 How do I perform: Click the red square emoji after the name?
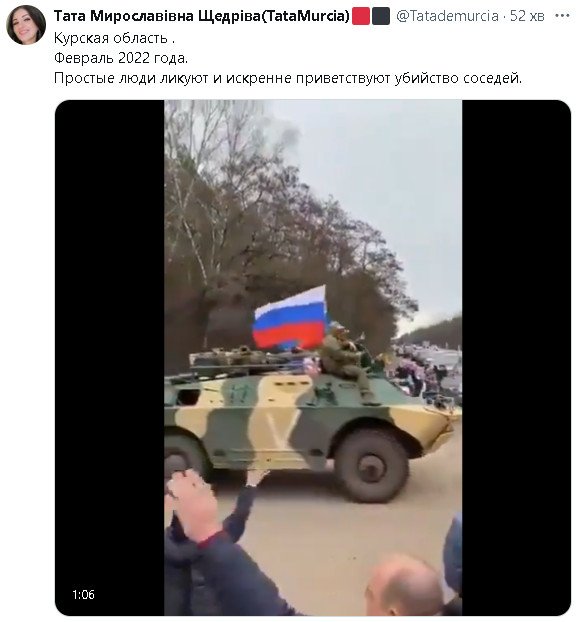coord(361,16)
